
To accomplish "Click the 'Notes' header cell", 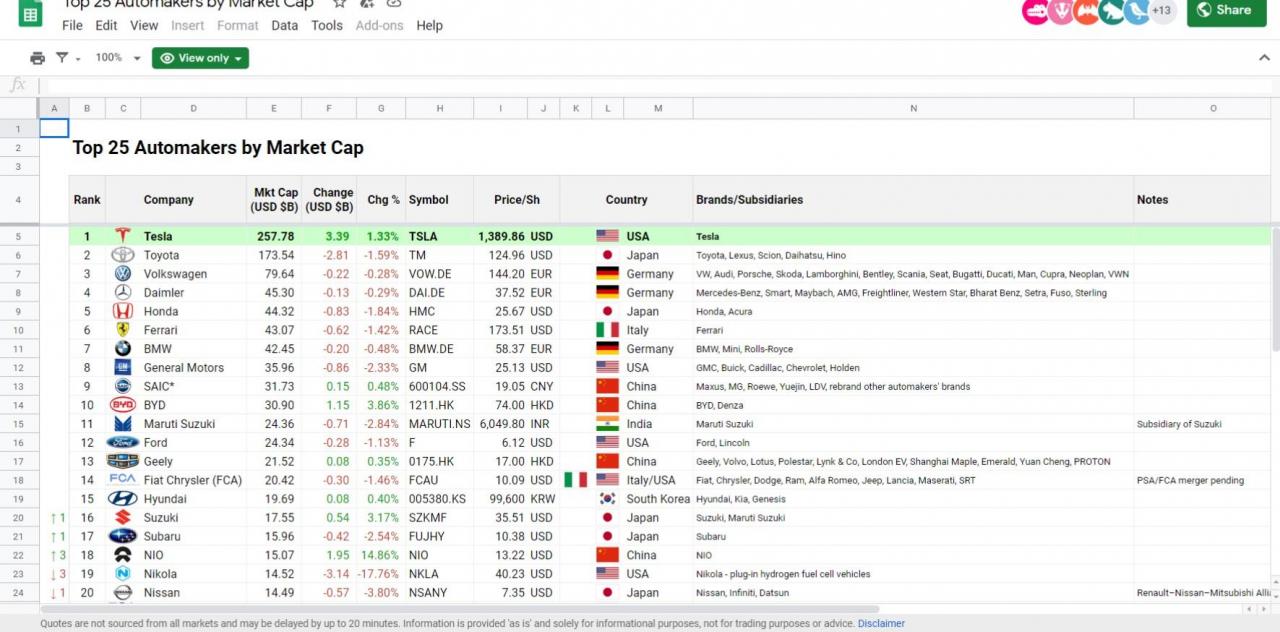I will coord(1202,200).
